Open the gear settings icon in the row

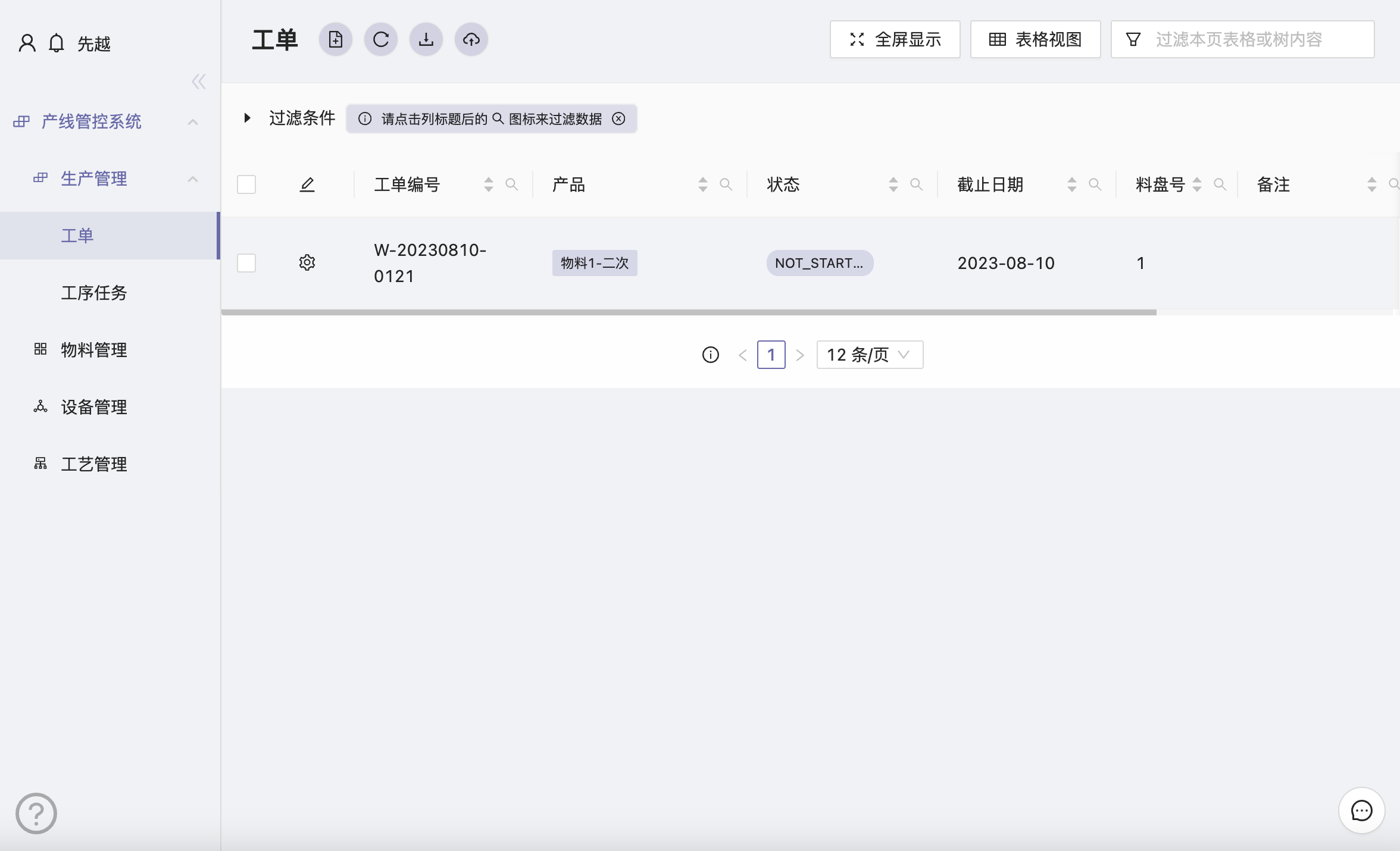(307, 262)
